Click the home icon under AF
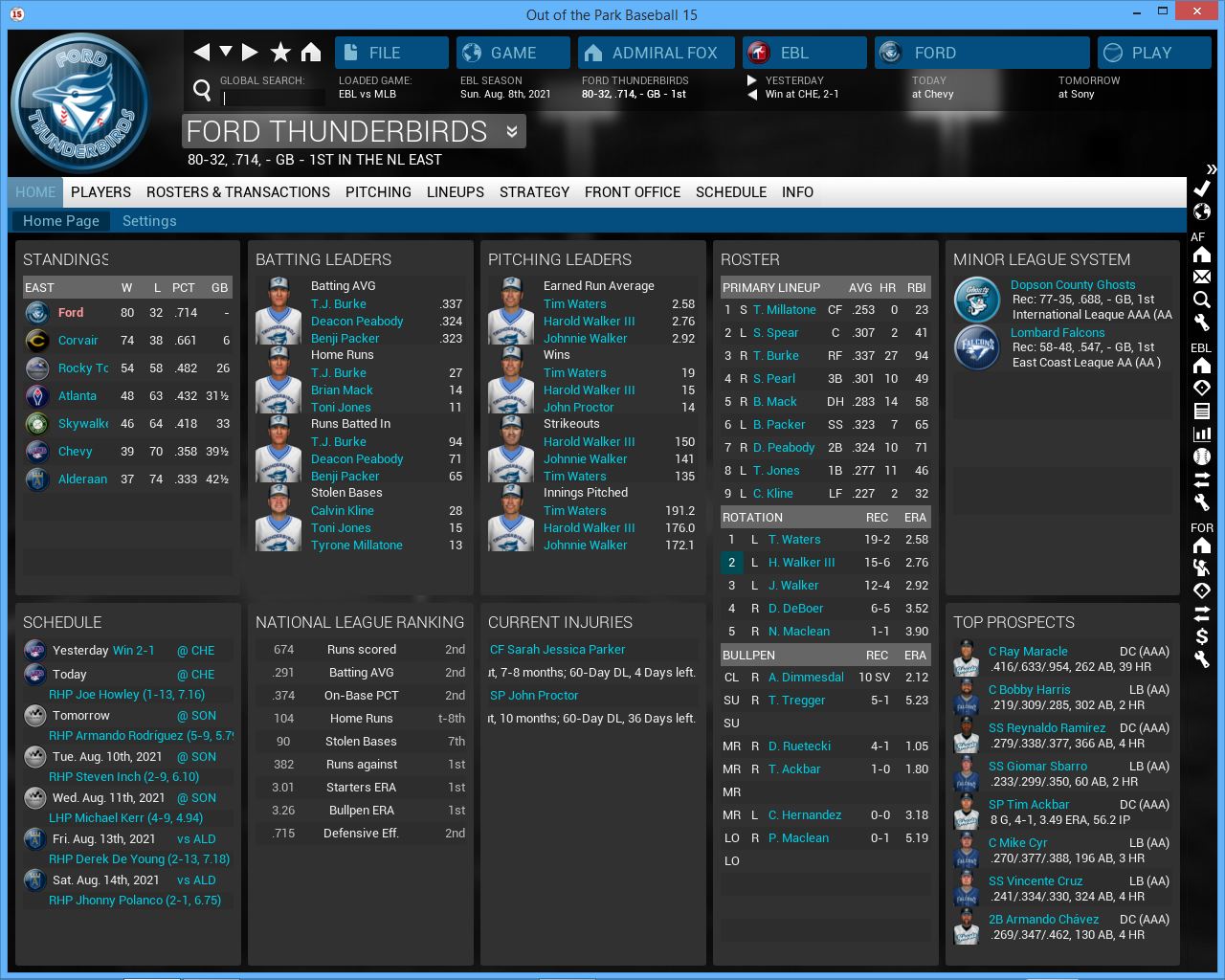1225x980 pixels. coord(1202,255)
